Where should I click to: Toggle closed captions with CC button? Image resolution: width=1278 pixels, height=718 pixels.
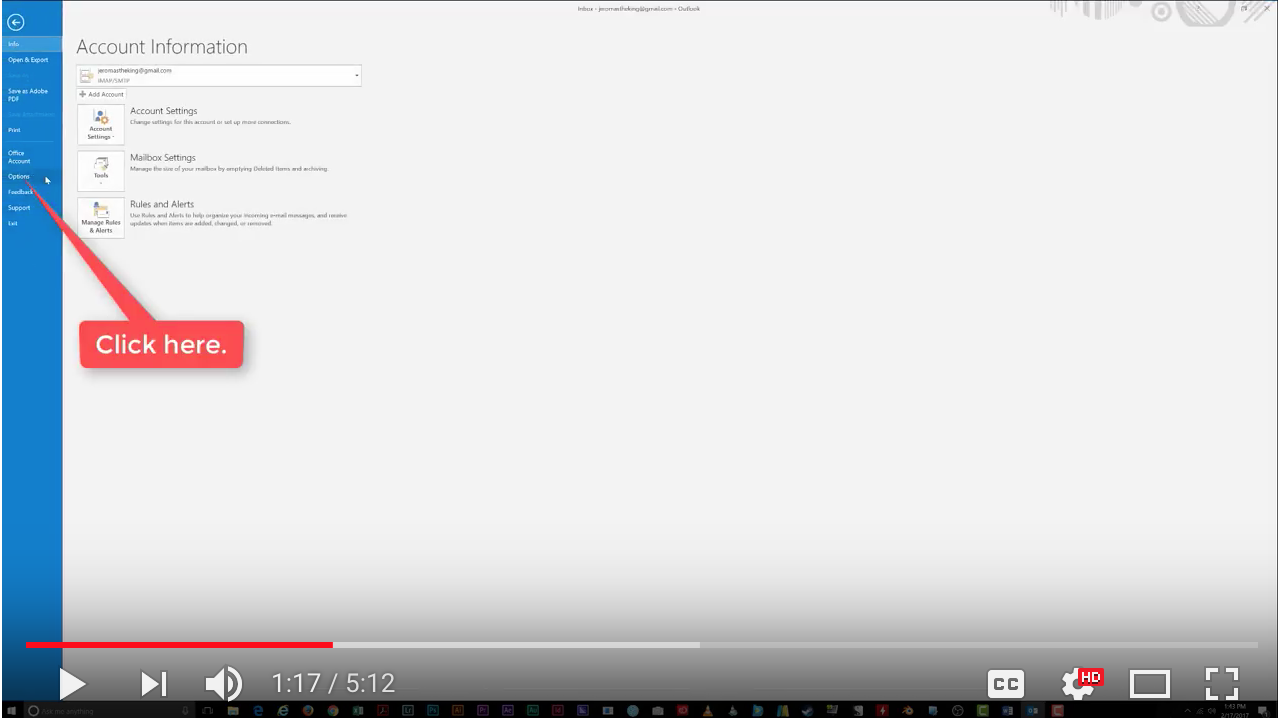click(1006, 684)
